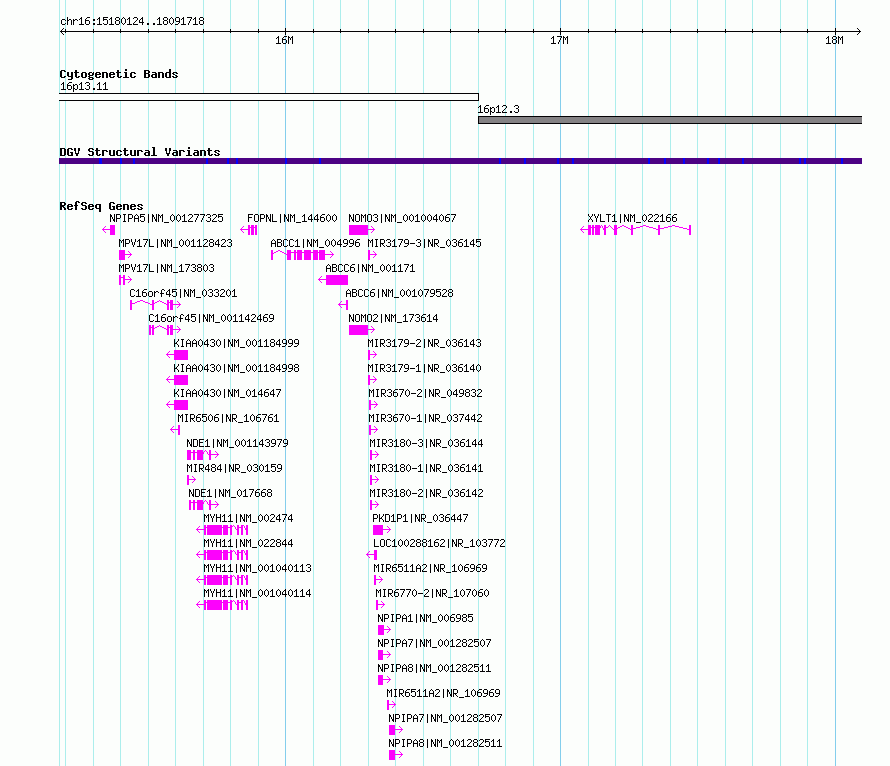890x766 pixels.
Task: Select the C16orf45 NM_001142469 gene glyph
Action: click(x=165, y=330)
